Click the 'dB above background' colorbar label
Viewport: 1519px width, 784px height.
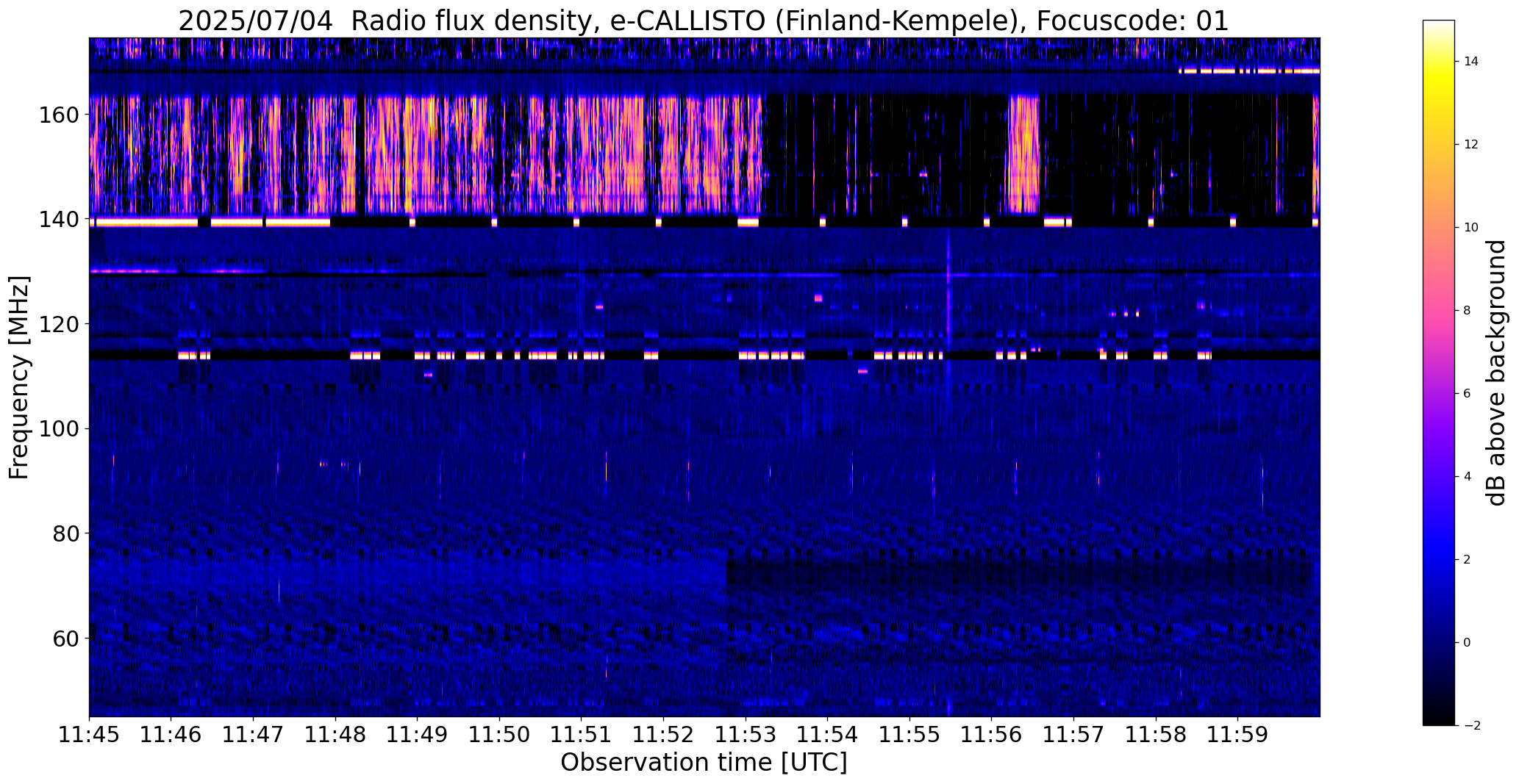1496,373
